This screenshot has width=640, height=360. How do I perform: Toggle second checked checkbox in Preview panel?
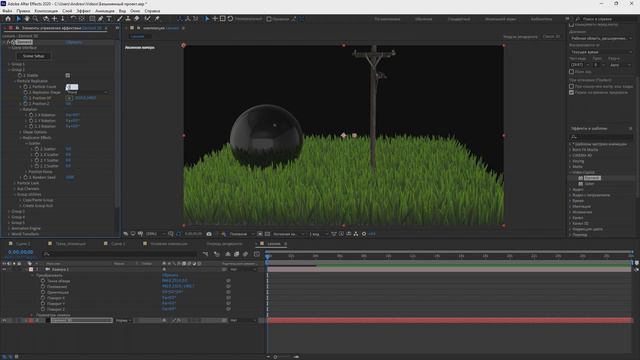[571, 93]
